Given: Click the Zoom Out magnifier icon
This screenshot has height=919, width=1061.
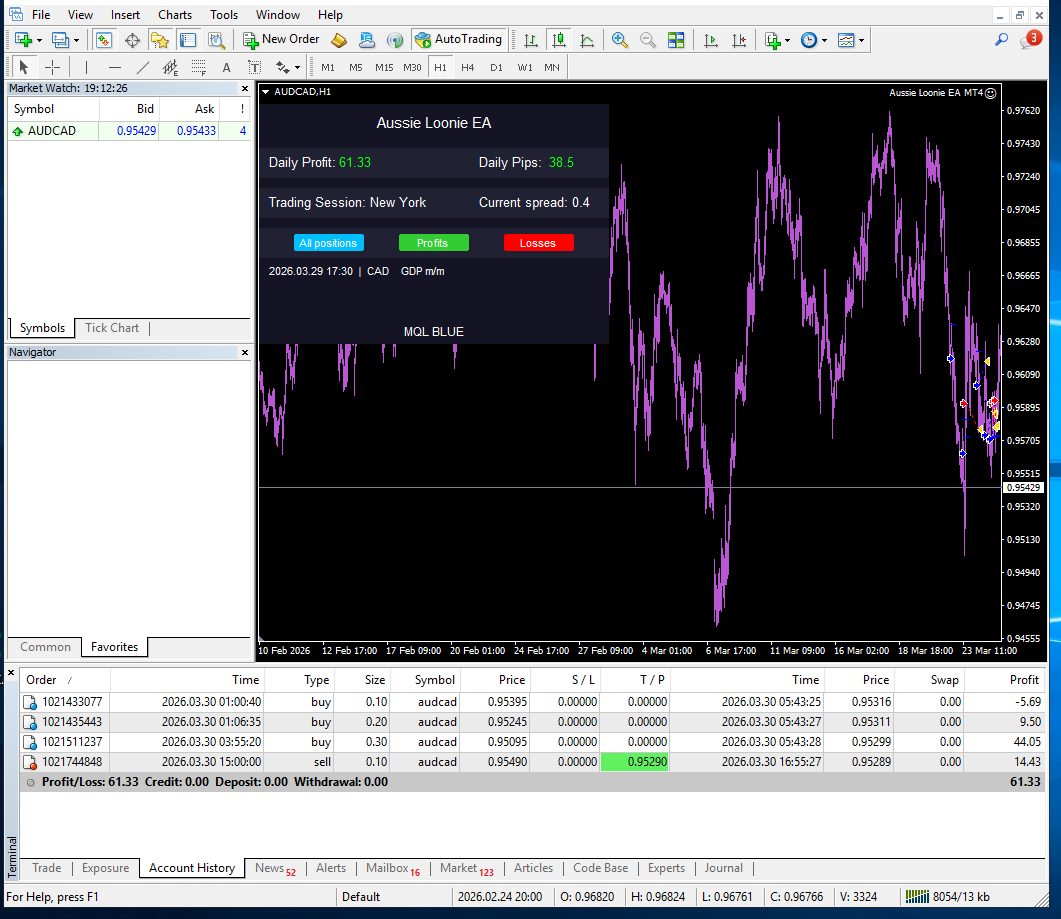Looking at the screenshot, I should tap(648, 40).
